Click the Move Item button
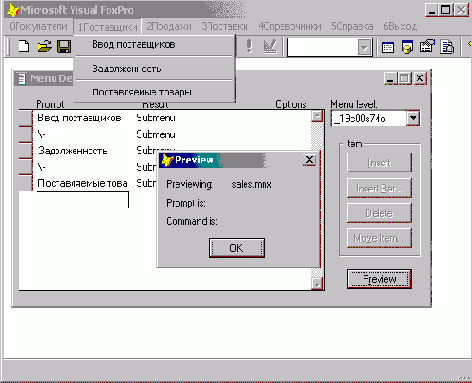 tap(379, 238)
